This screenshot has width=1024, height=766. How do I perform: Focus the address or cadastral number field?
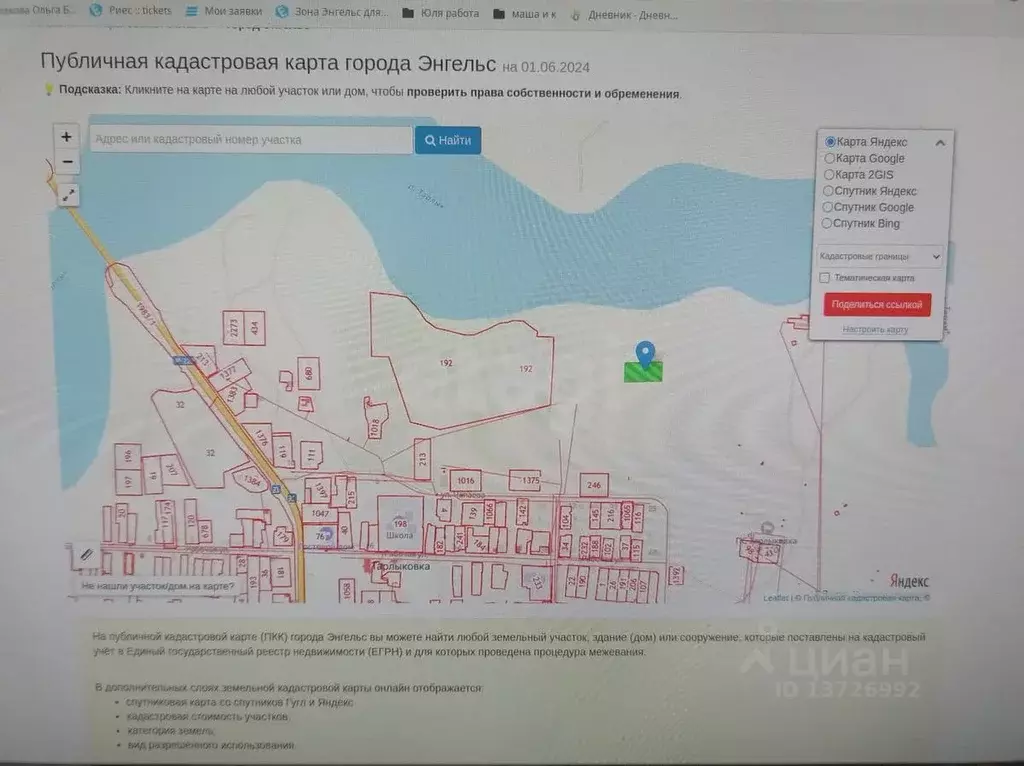coord(251,140)
